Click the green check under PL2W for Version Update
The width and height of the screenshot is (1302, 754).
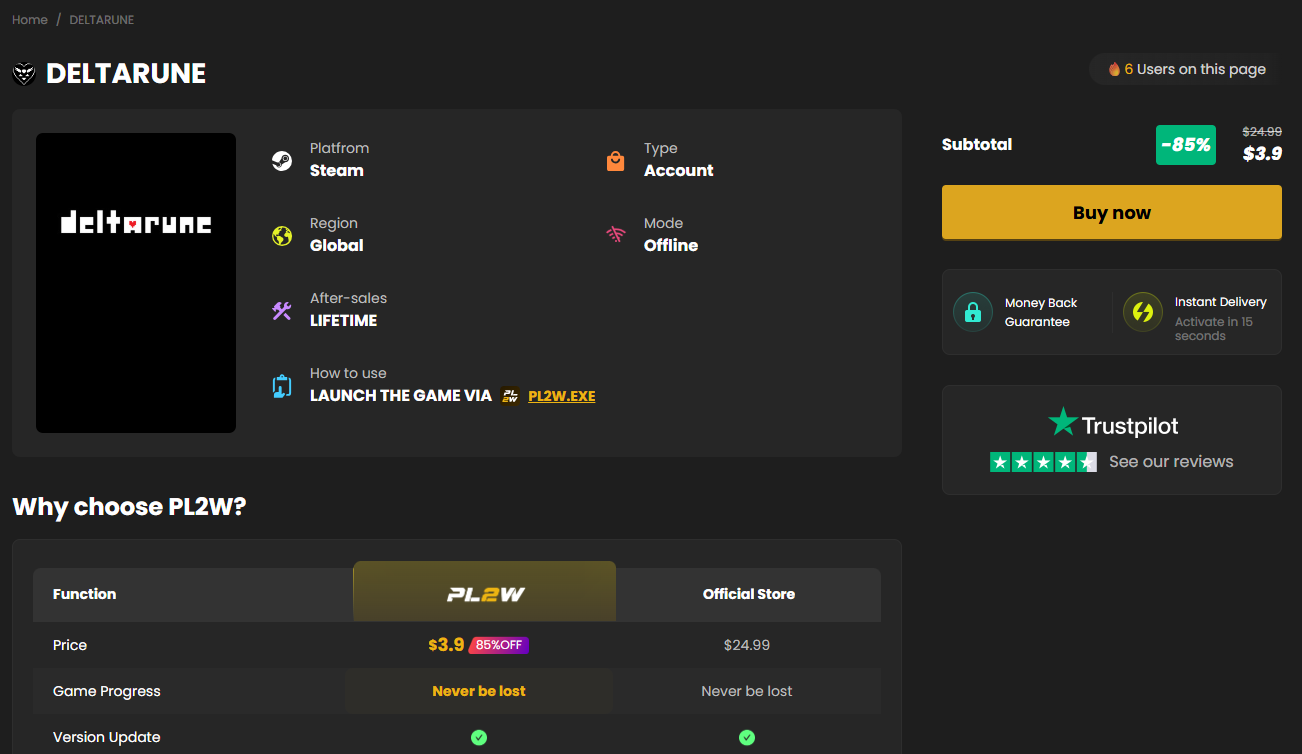[x=479, y=738]
